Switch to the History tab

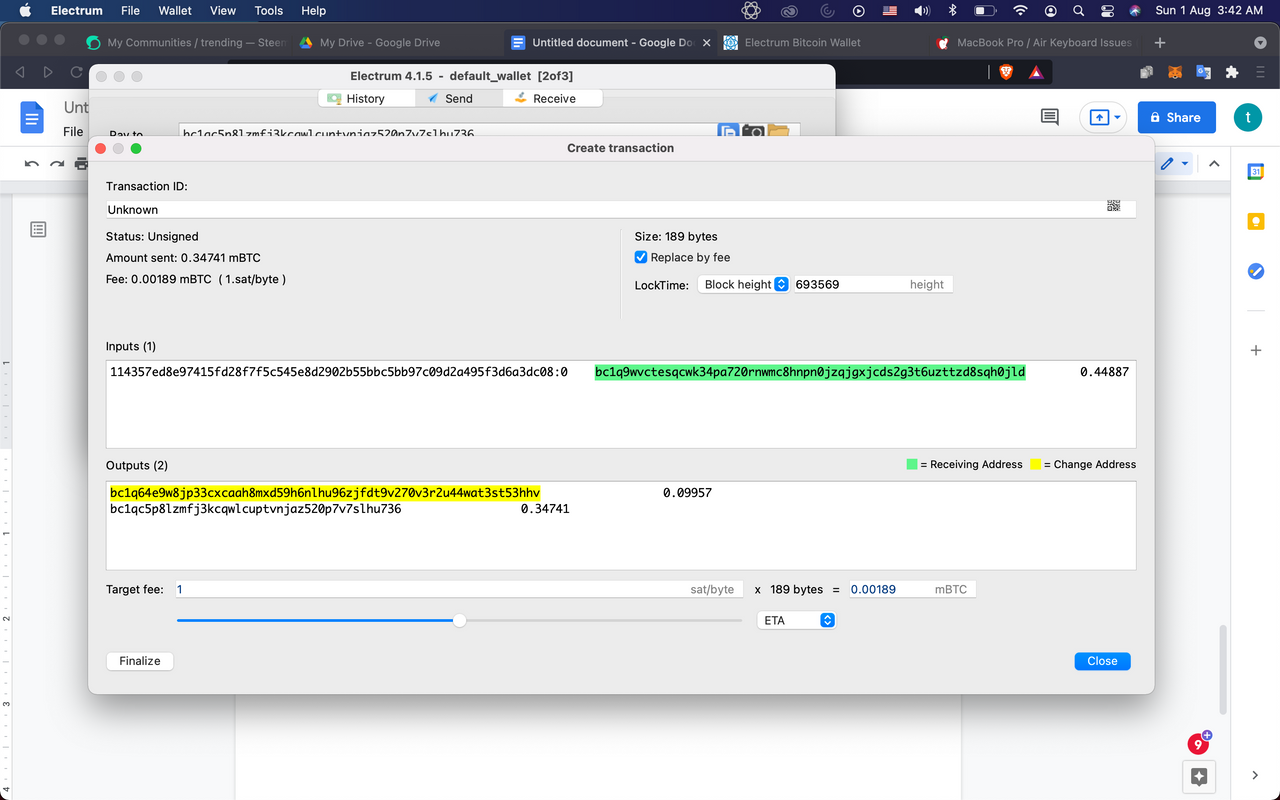click(x=366, y=98)
